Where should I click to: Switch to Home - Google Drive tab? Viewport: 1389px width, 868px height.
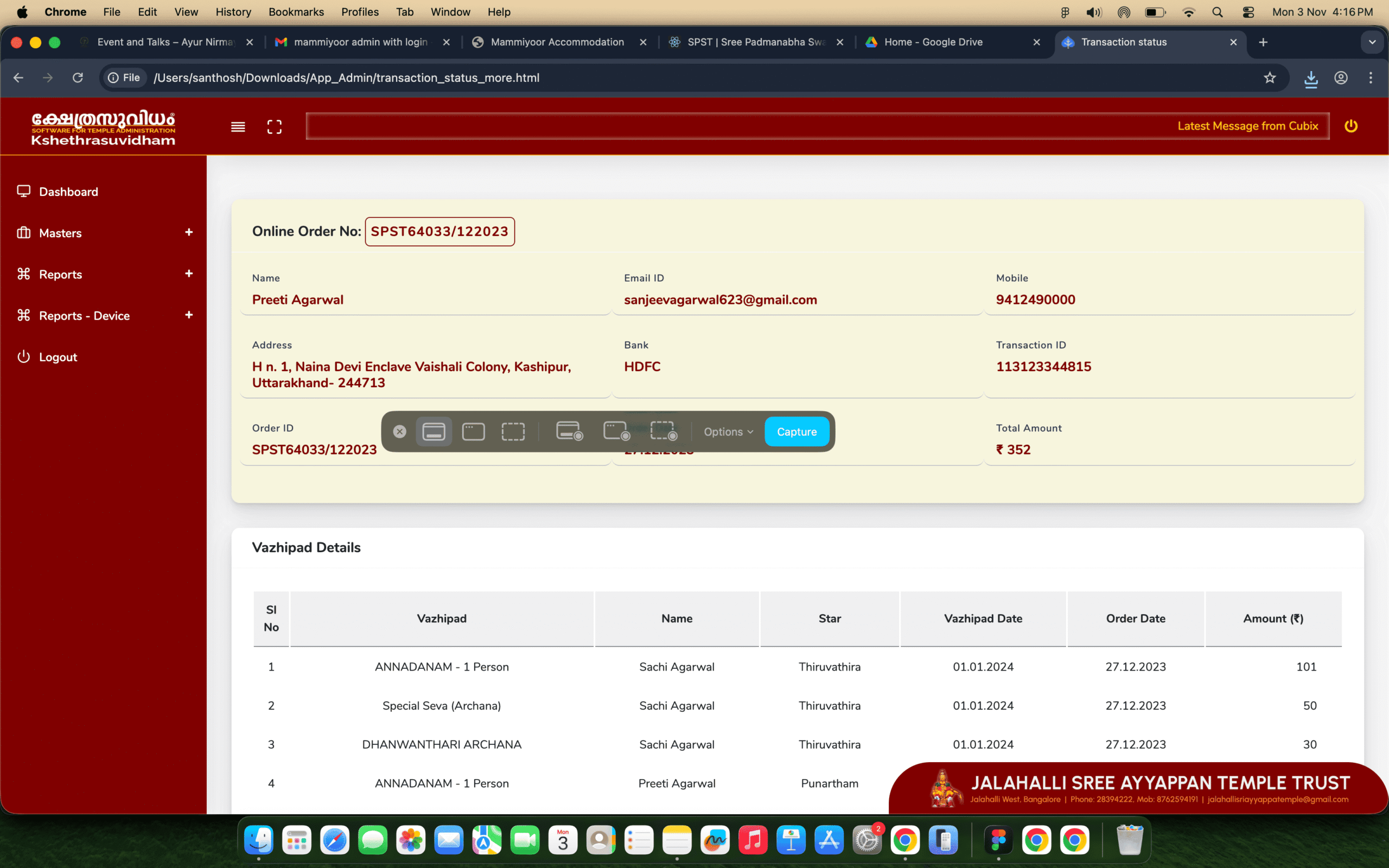click(933, 42)
